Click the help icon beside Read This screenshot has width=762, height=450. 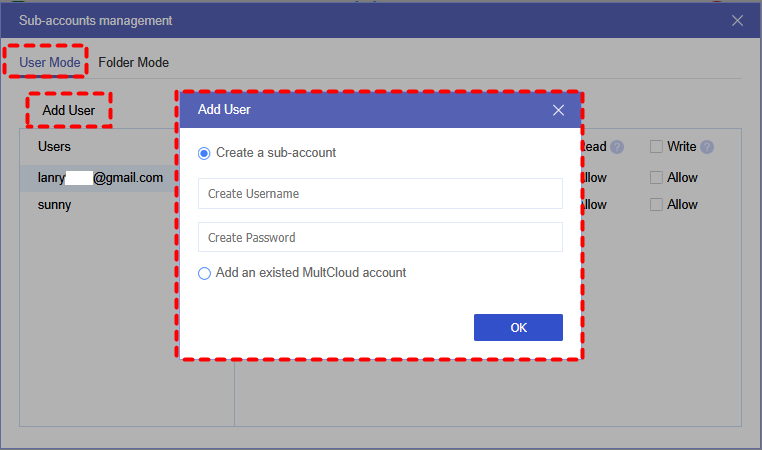click(617, 147)
